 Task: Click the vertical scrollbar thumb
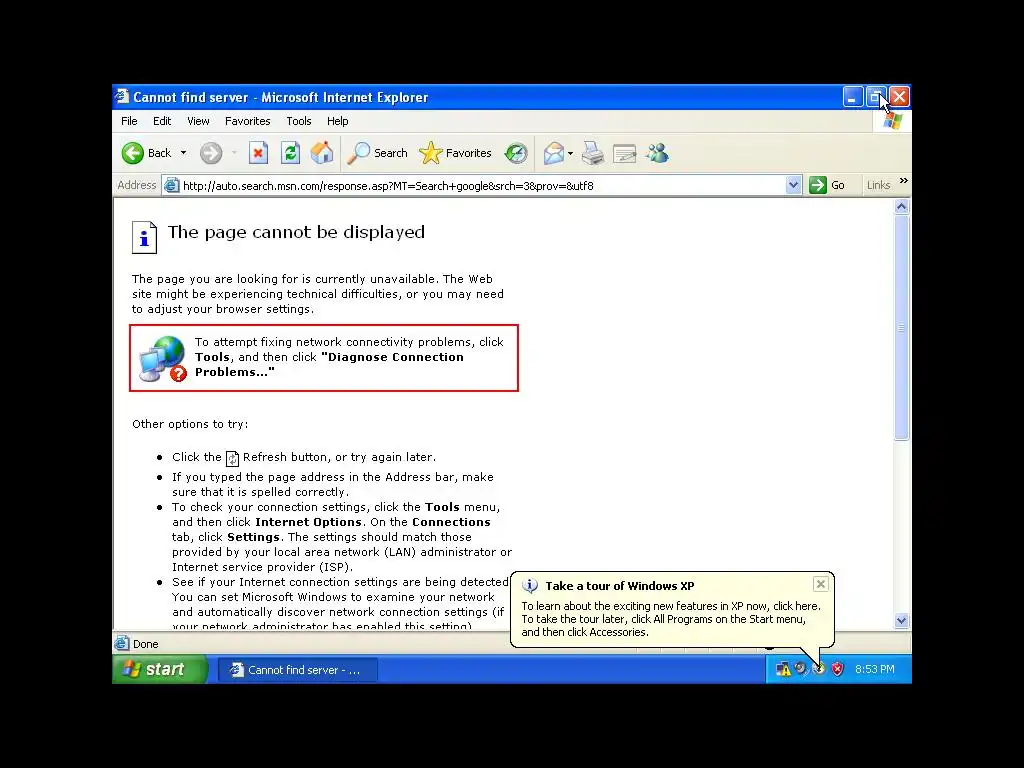[x=902, y=328]
